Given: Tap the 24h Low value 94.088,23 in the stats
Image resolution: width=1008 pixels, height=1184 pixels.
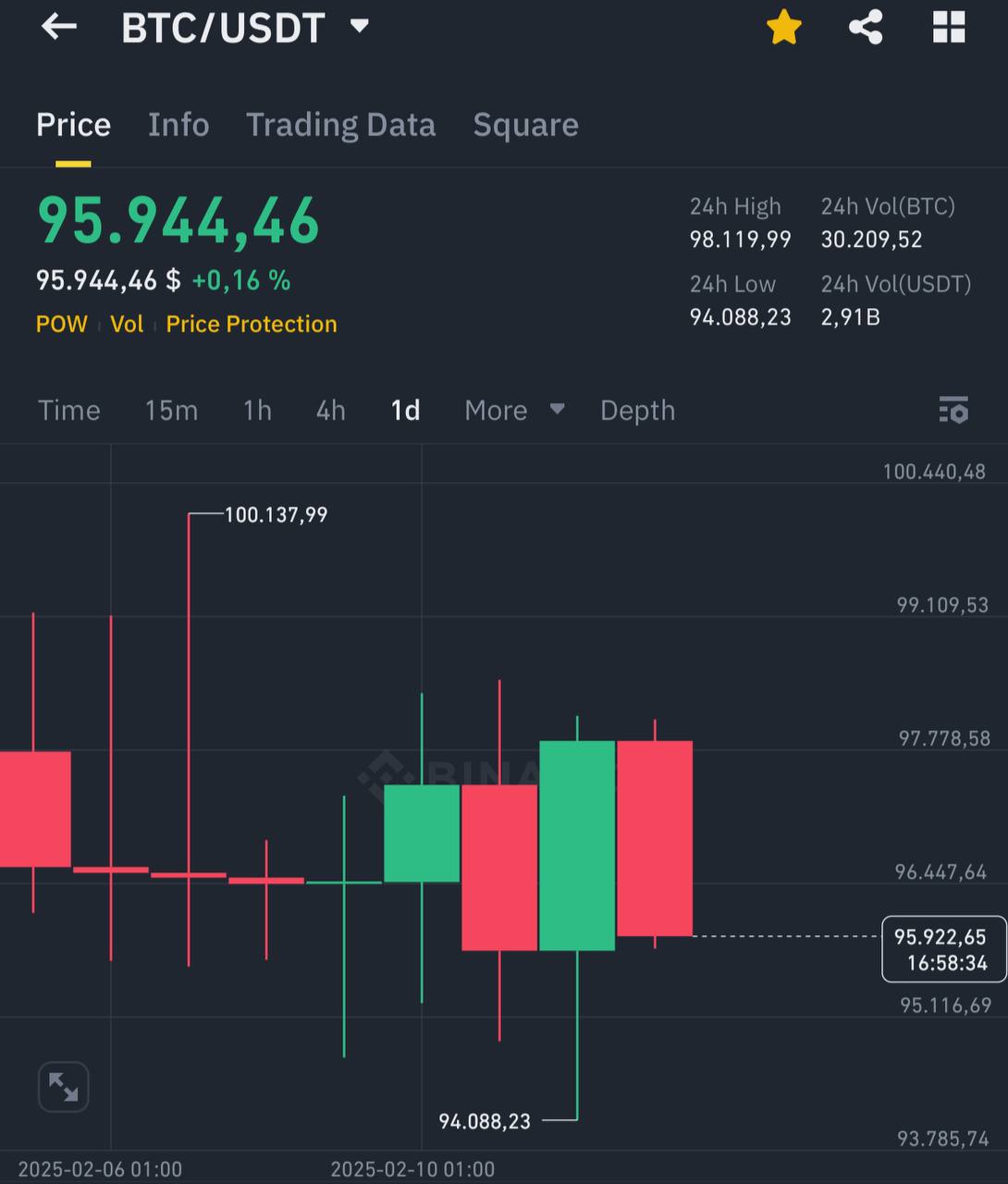Looking at the screenshot, I should [741, 317].
